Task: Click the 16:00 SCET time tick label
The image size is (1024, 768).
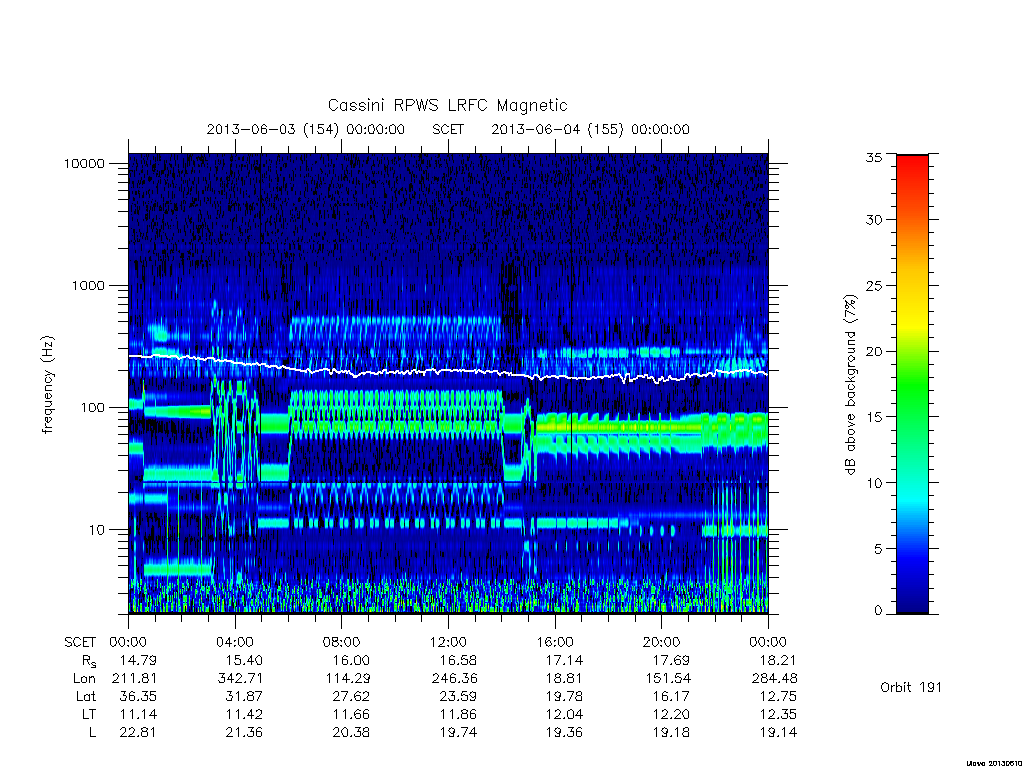Action: (x=555, y=642)
